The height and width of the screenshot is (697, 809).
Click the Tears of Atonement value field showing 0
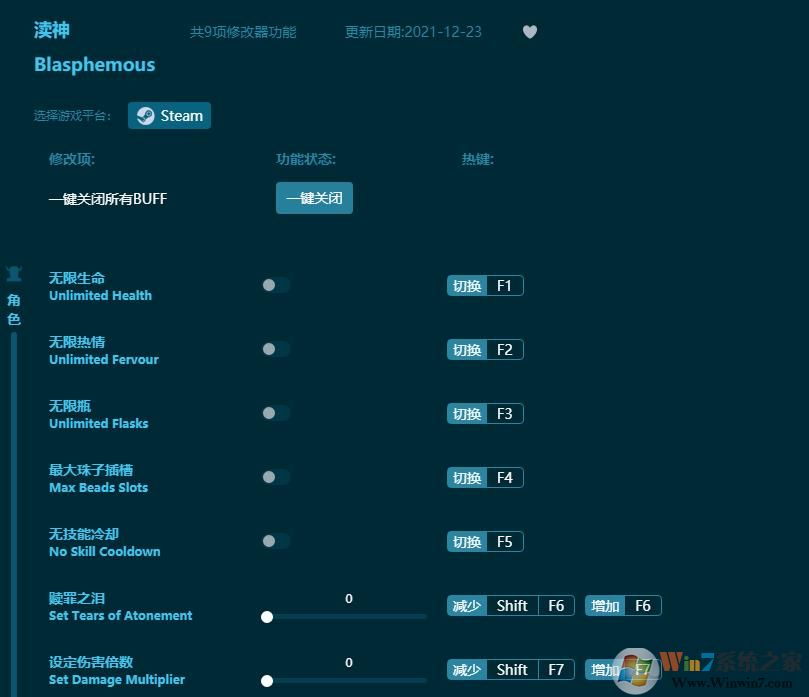[x=348, y=598]
